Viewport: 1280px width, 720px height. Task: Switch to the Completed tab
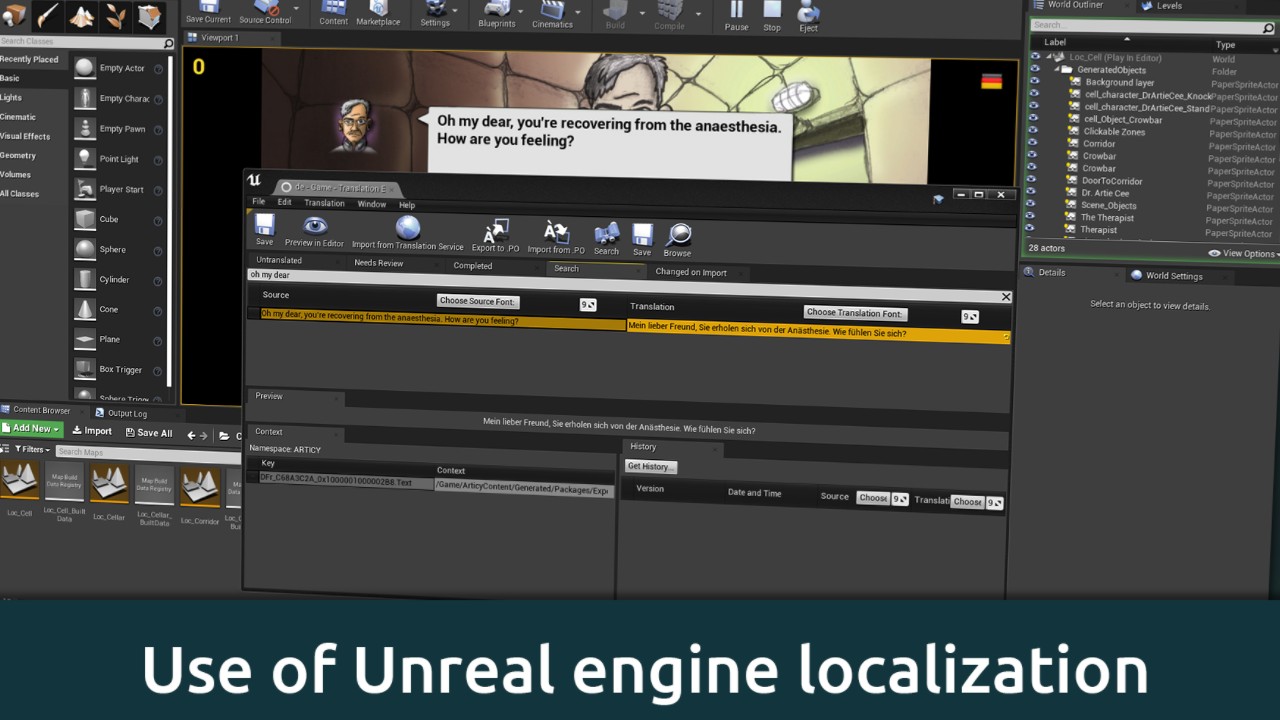coord(473,266)
